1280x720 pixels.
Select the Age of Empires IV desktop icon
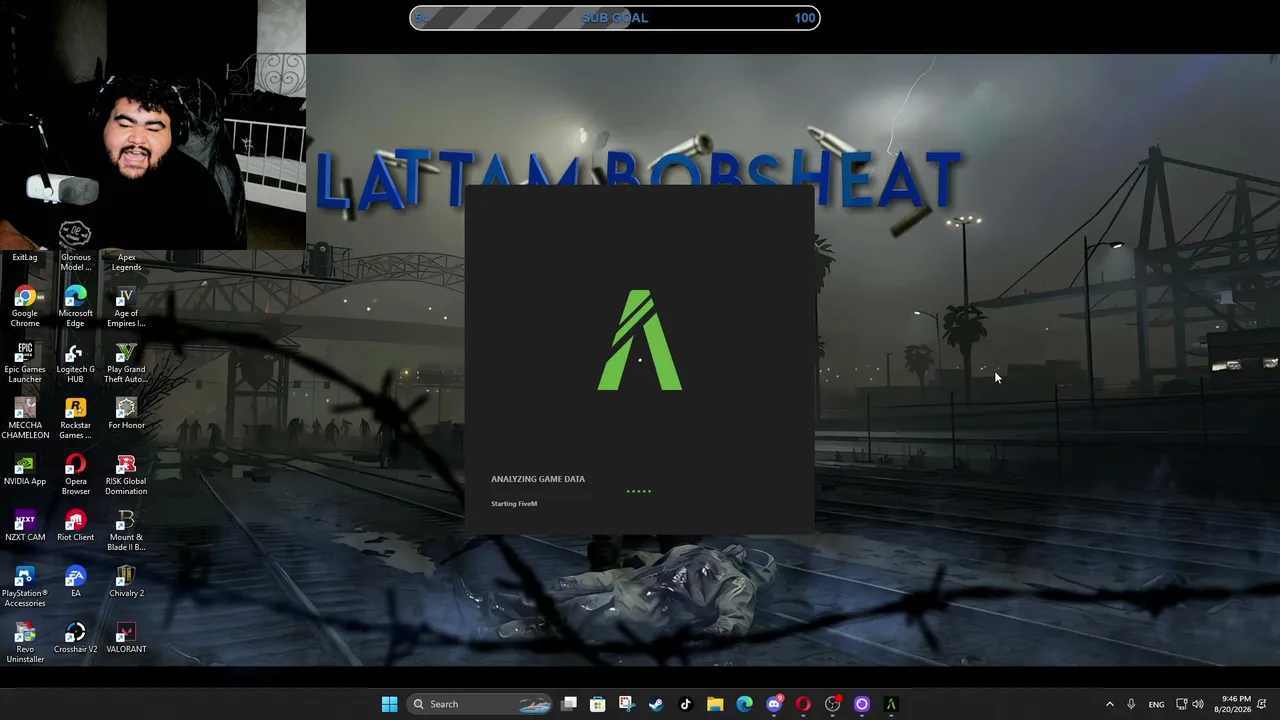pyautogui.click(x=126, y=307)
